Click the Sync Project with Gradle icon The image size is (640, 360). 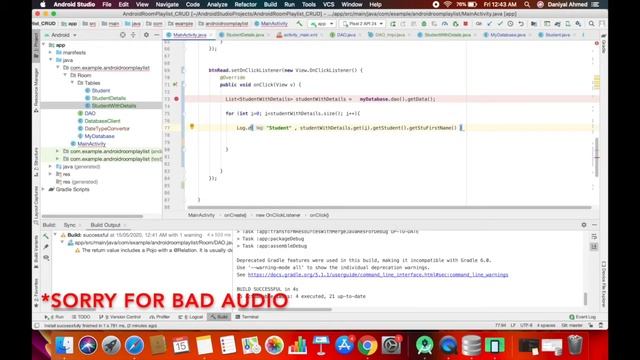(558, 24)
